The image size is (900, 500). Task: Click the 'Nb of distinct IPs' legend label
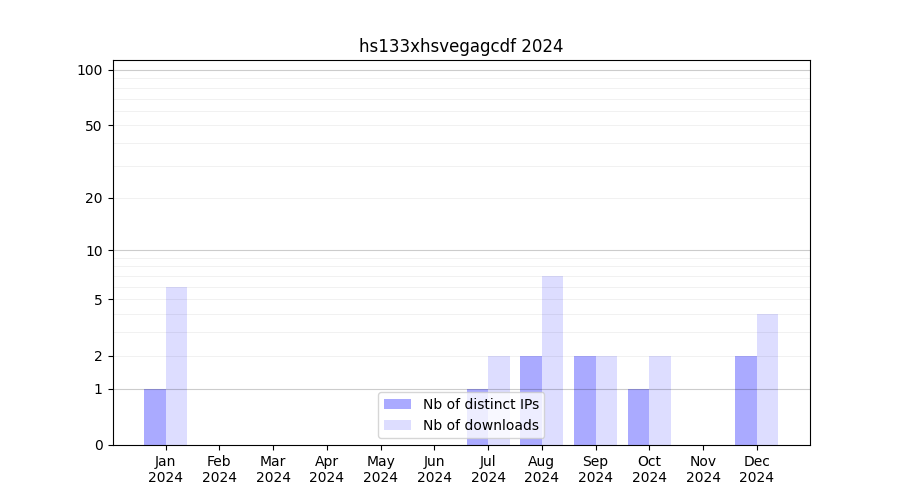coord(480,404)
